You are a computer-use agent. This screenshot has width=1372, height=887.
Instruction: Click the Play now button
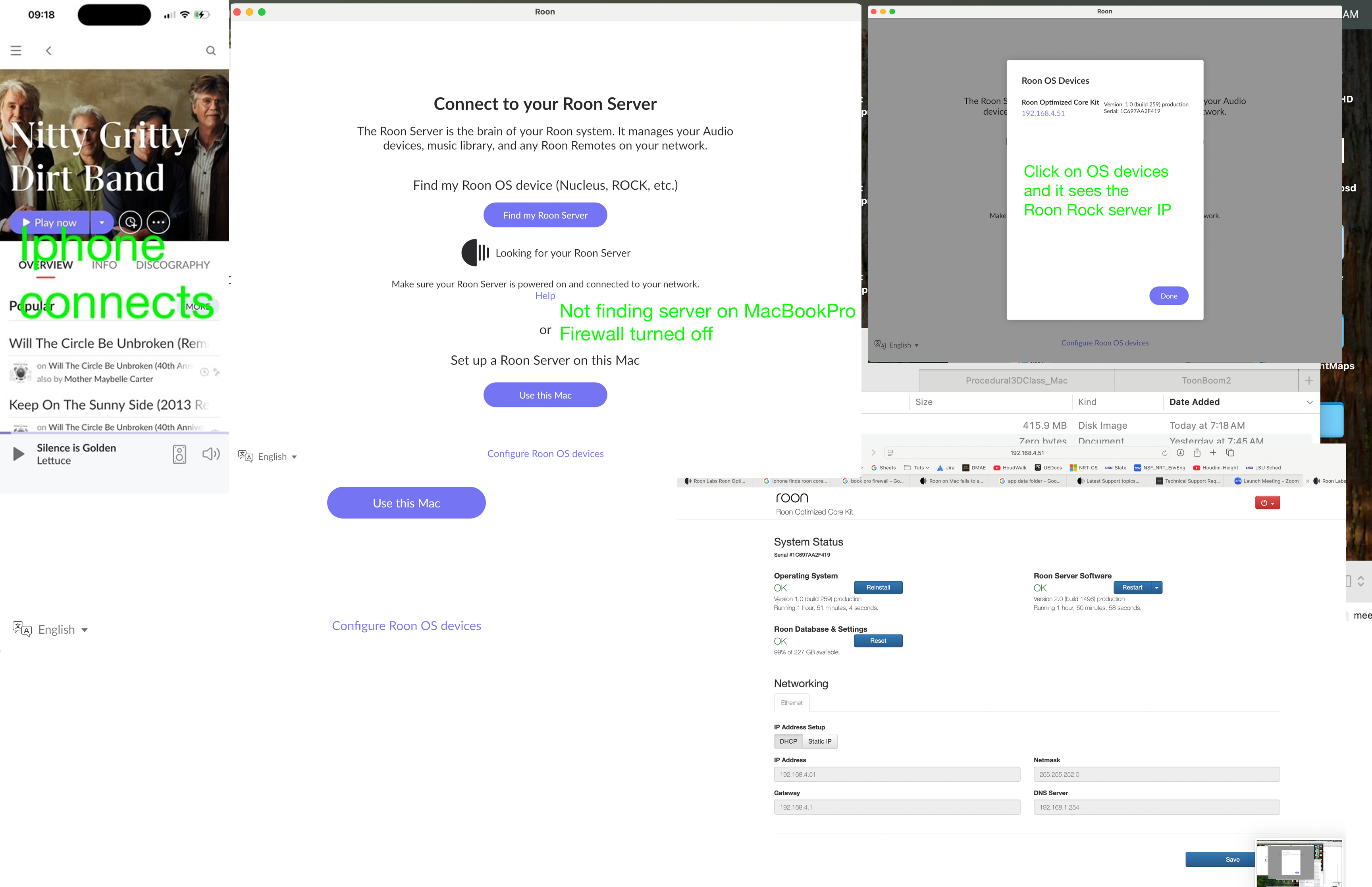click(x=50, y=222)
